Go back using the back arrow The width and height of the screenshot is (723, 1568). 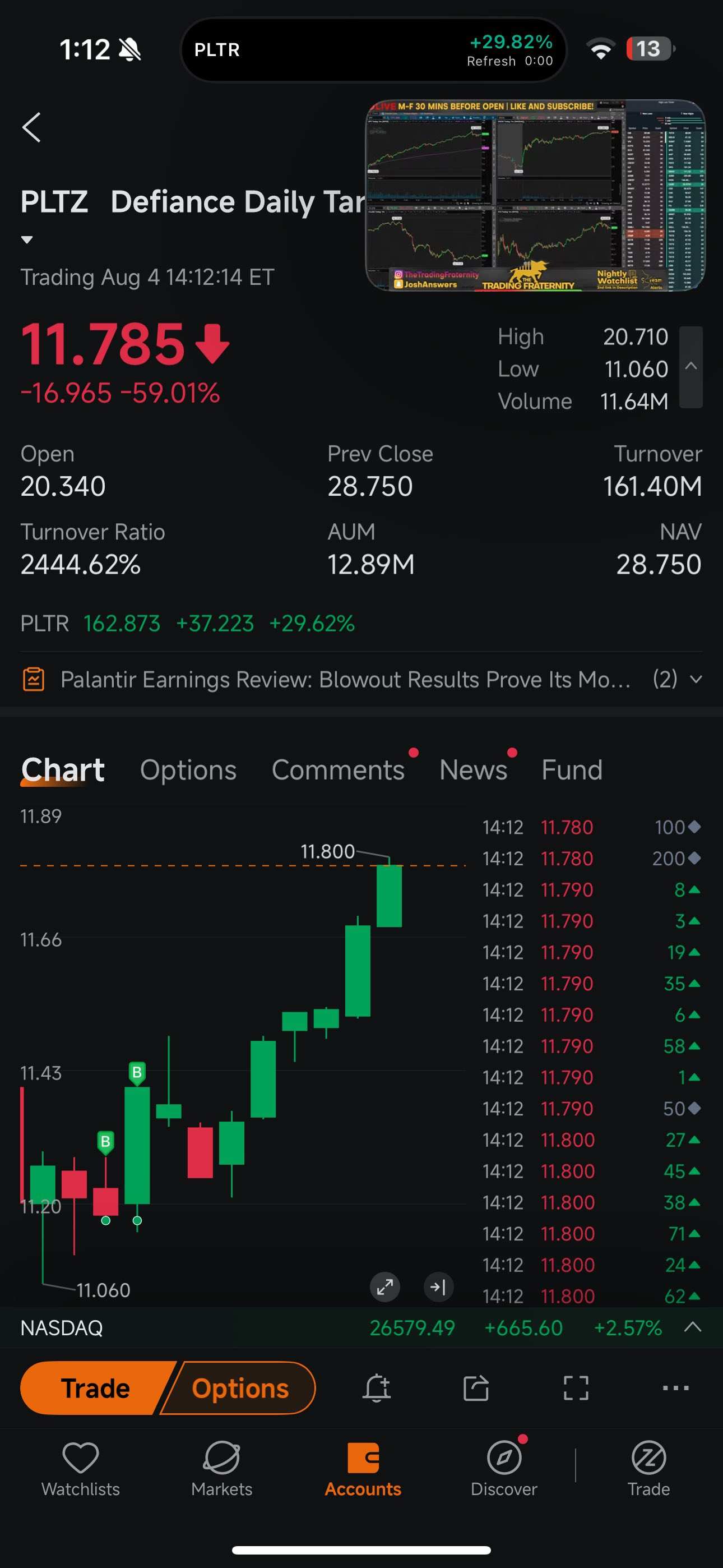tap(31, 127)
